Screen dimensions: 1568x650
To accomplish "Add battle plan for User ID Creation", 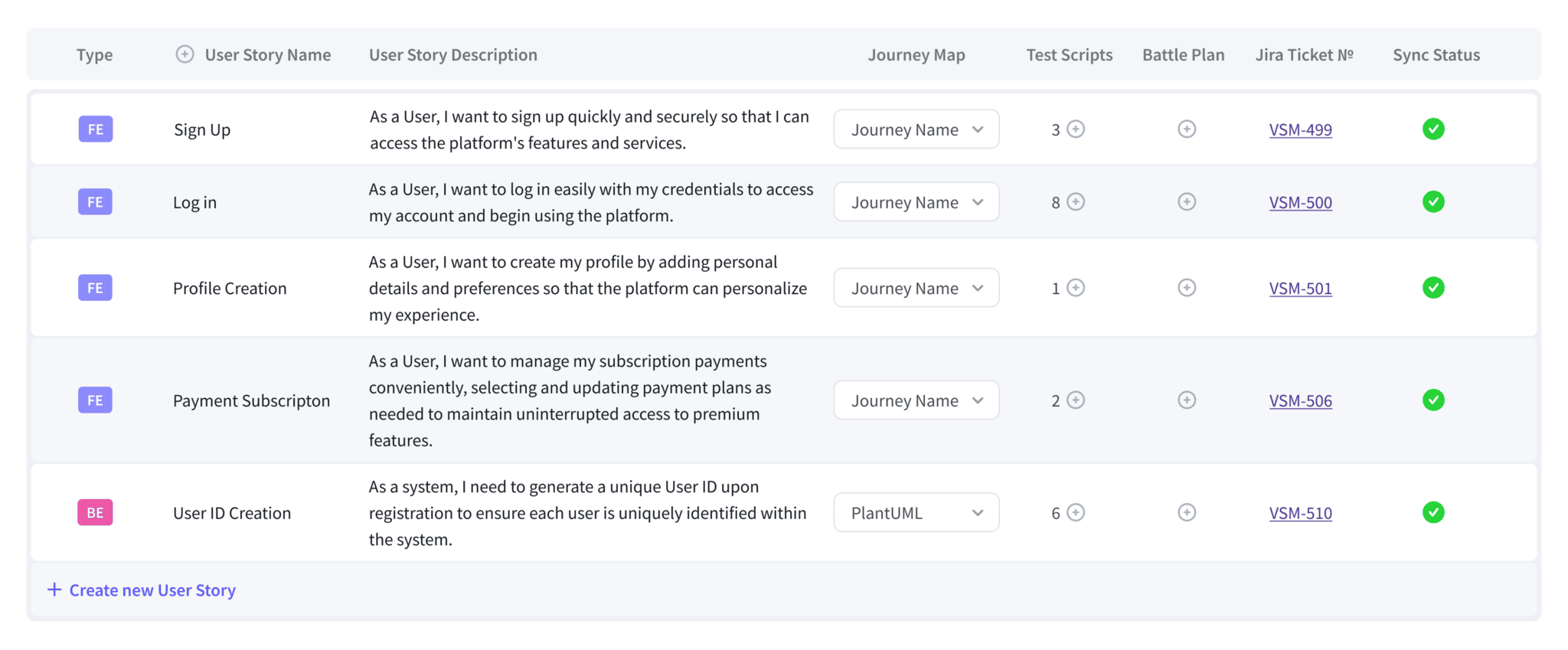I will coord(1187,513).
